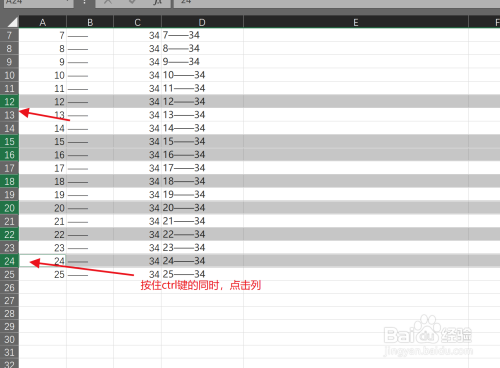Click cell D8 showing '8——34'
The height and width of the screenshot is (368, 500).
[x=202, y=49]
